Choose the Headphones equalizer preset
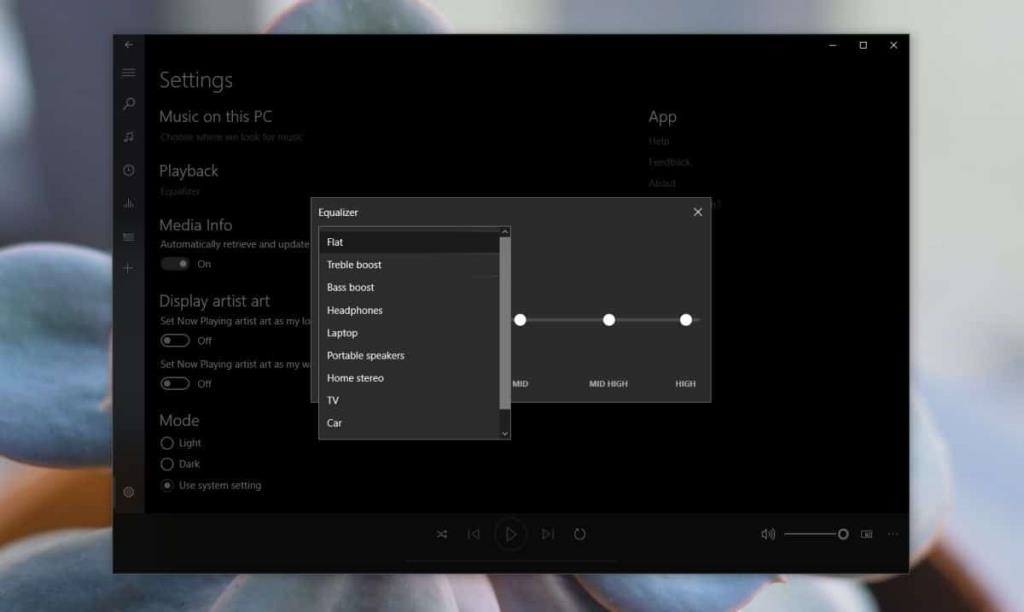Image resolution: width=1024 pixels, height=612 pixels. coord(353,310)
